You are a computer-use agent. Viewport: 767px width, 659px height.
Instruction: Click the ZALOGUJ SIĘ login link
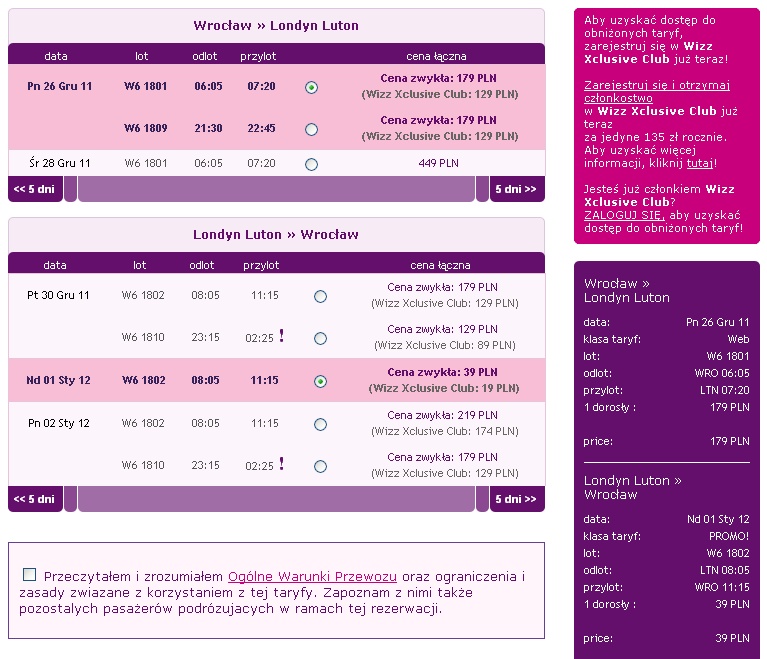click(624, 215)
